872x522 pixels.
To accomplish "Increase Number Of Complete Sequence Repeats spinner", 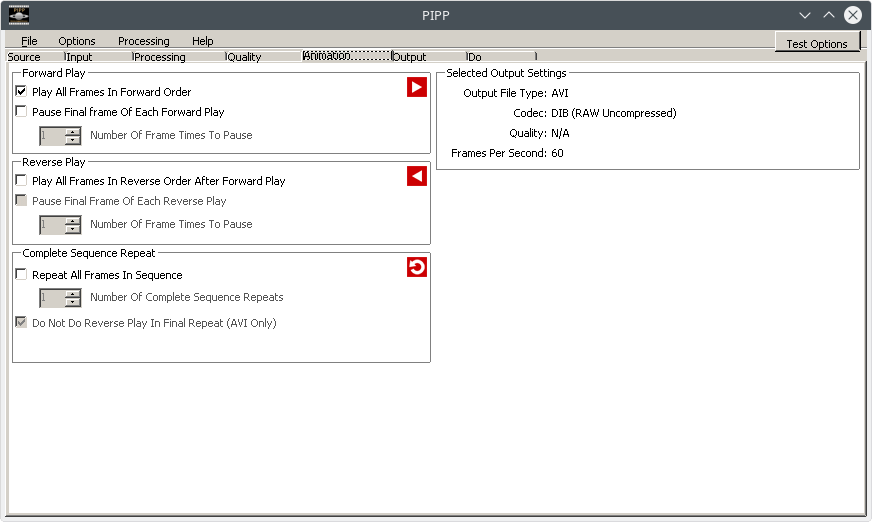I will coord(73,294).
